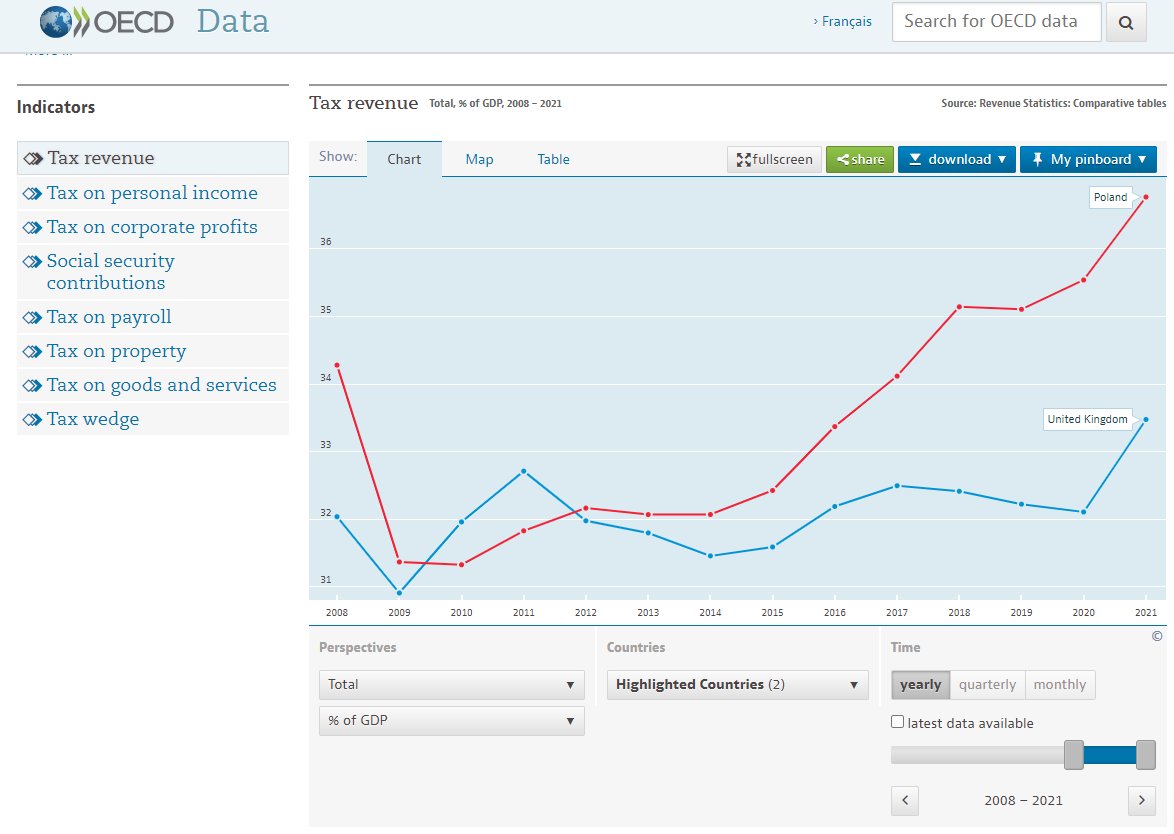This screenshot has height=834, width=1174.
Task: Open Tax on property indicator
Action: [153, 351]
